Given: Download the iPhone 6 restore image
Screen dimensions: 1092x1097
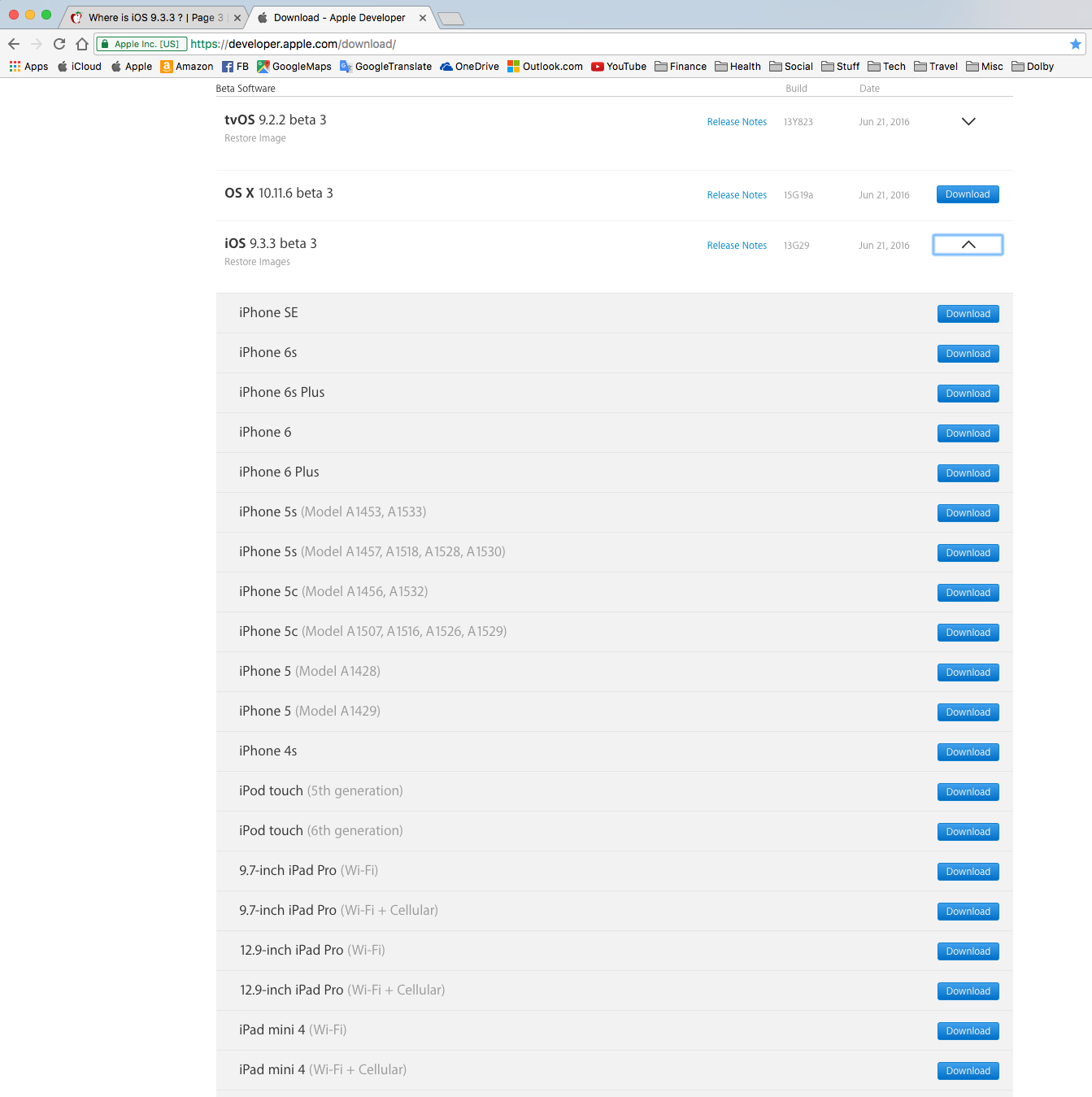Looking at the screenshot, I should click(968, 433).
